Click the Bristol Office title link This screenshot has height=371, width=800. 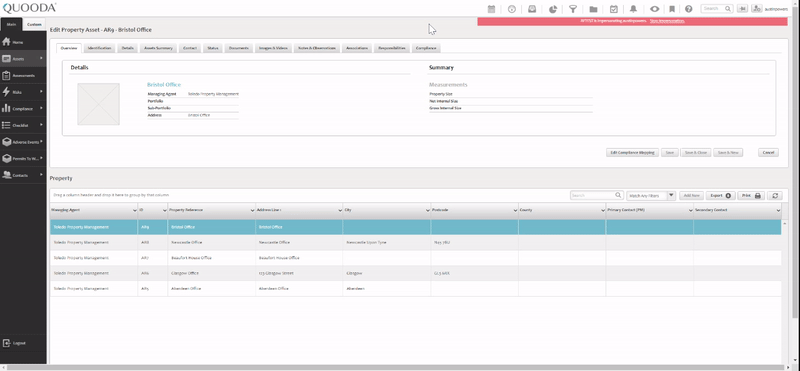(164, 85)
